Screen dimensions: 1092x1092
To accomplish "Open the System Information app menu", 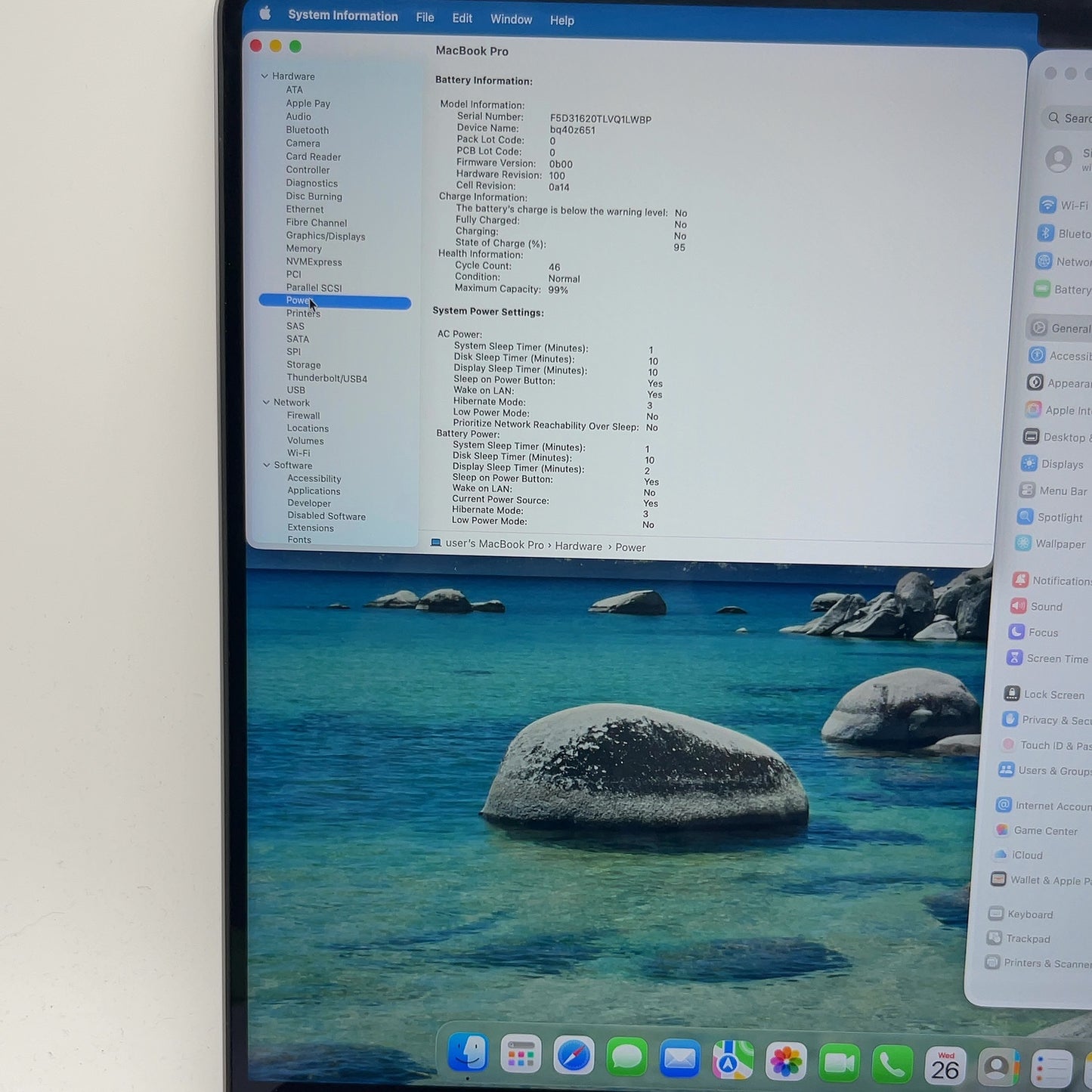I will pyautogui.click(x=343, y=16).
